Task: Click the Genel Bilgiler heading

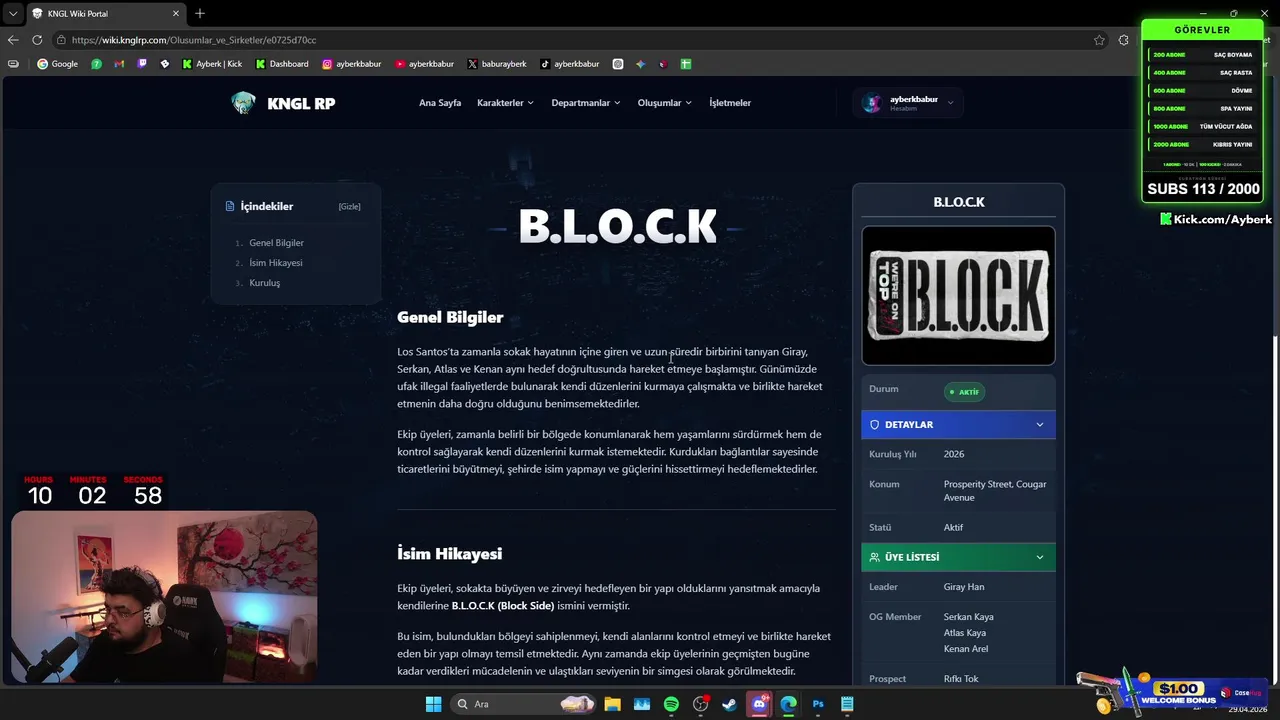Action: click(450, 317)
